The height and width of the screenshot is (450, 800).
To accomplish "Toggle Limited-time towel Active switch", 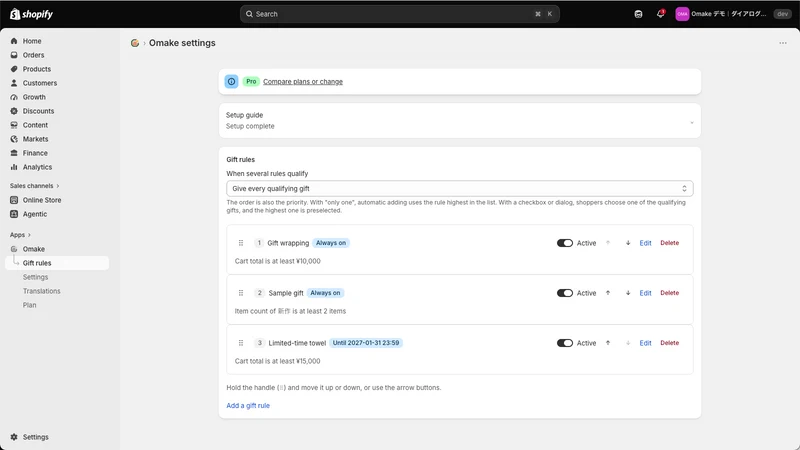I will (565, 343).
